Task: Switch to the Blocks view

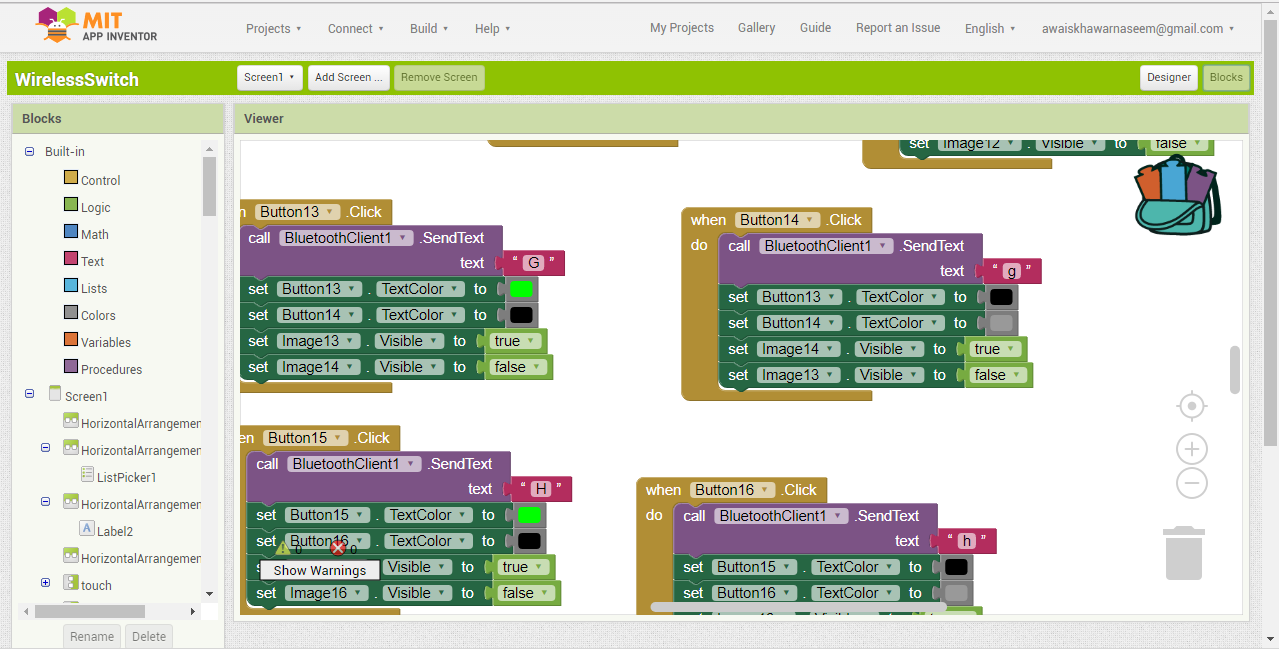Action: [x=1226, y=77]
